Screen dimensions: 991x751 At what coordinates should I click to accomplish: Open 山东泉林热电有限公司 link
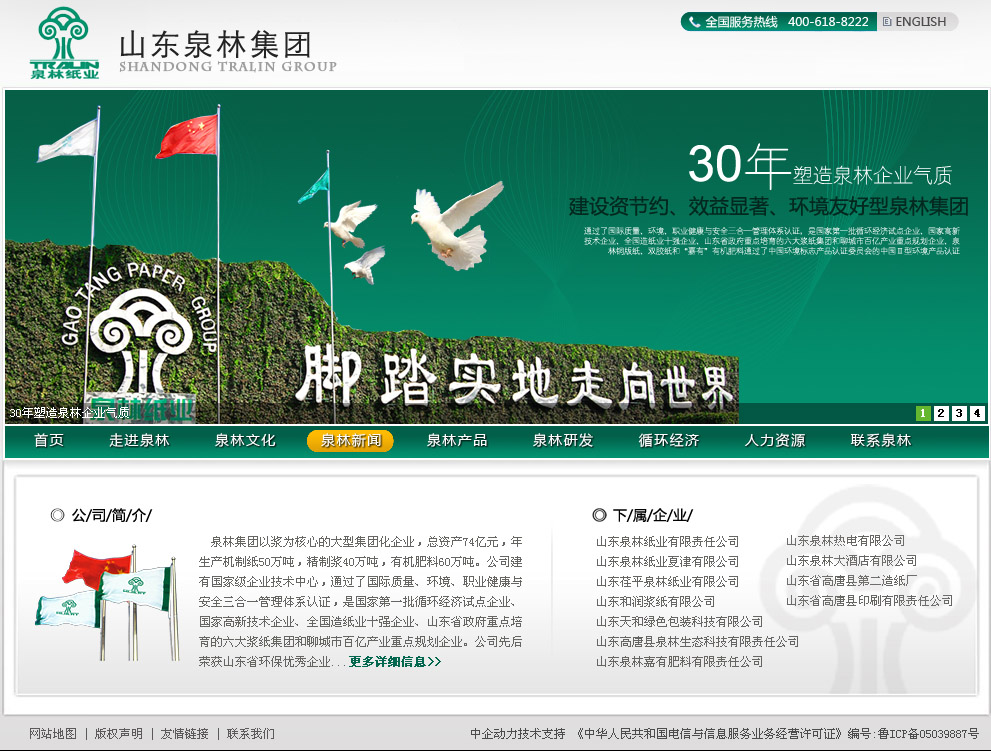(x=846, y=541)
